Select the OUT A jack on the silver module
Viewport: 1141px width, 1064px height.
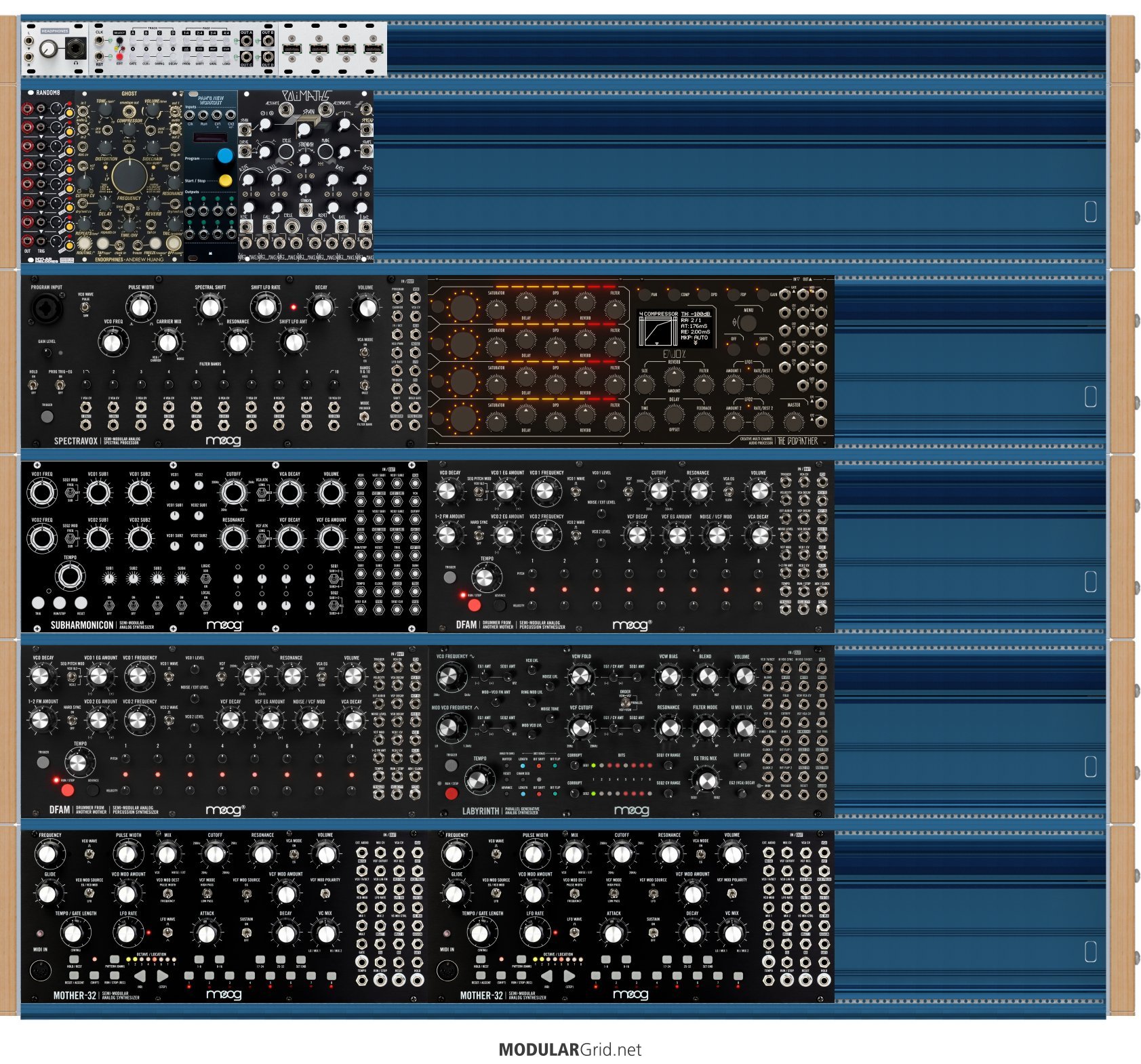pyautogui.click(x=246, y=41)
